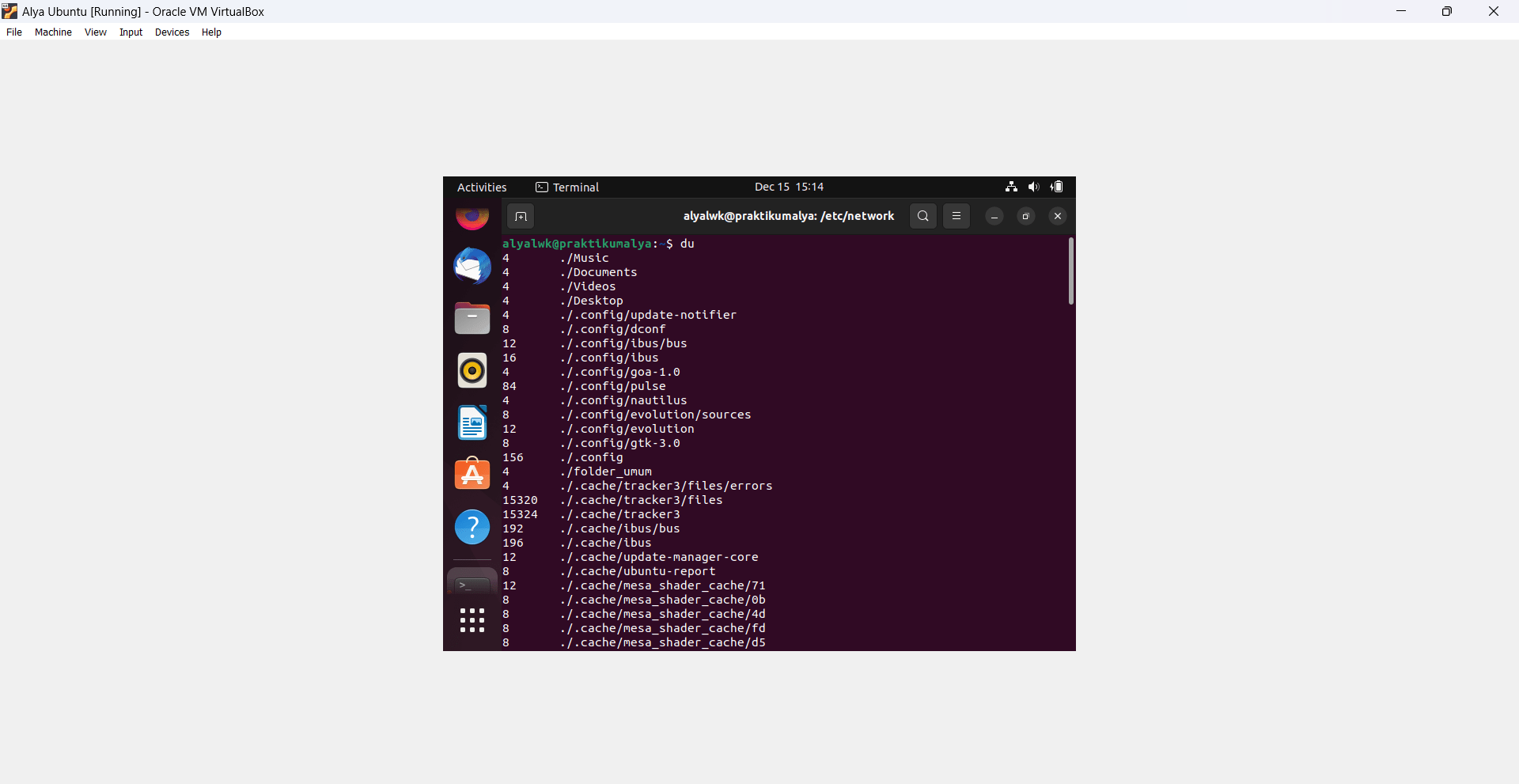This screenshot has height=784, width=1519.
Task: Launch Thunderbird mail from the dock
Action: click(x=472, y=266)
